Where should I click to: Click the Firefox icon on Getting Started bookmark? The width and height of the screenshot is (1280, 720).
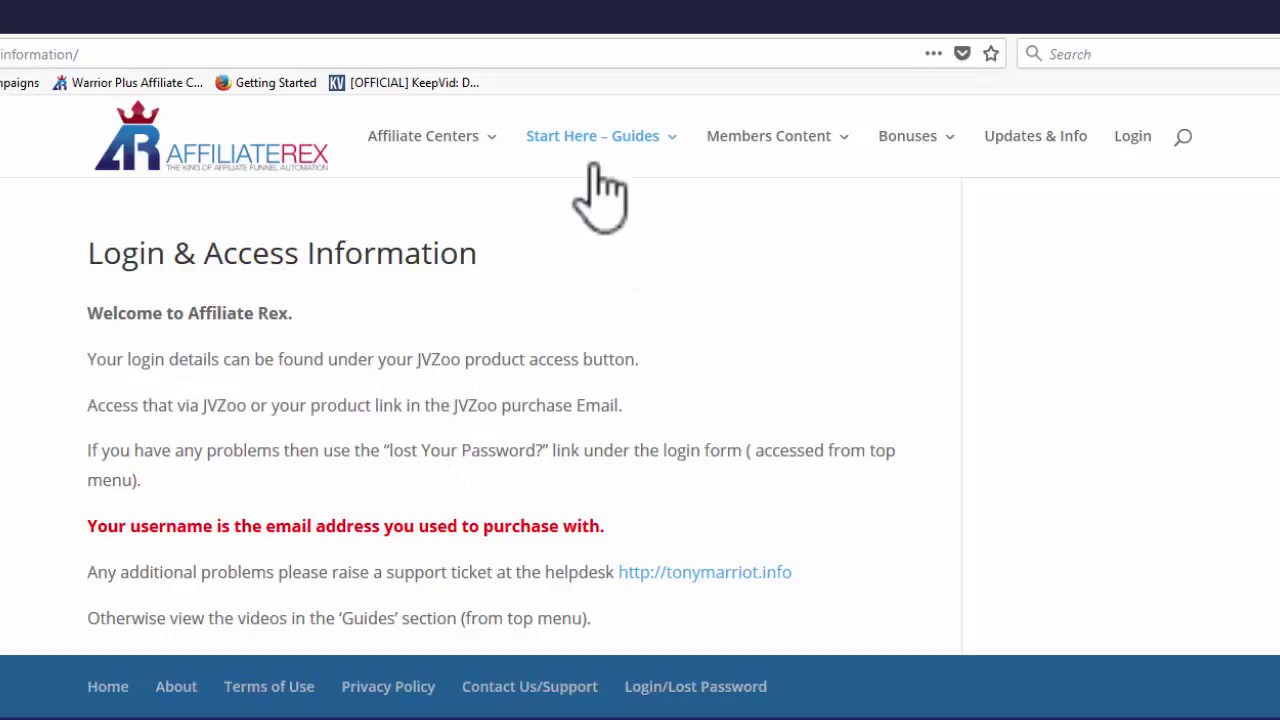(223, 83)
